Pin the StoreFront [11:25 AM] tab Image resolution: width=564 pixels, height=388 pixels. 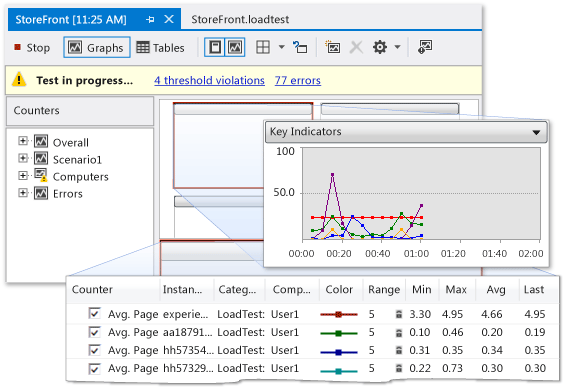150,19
